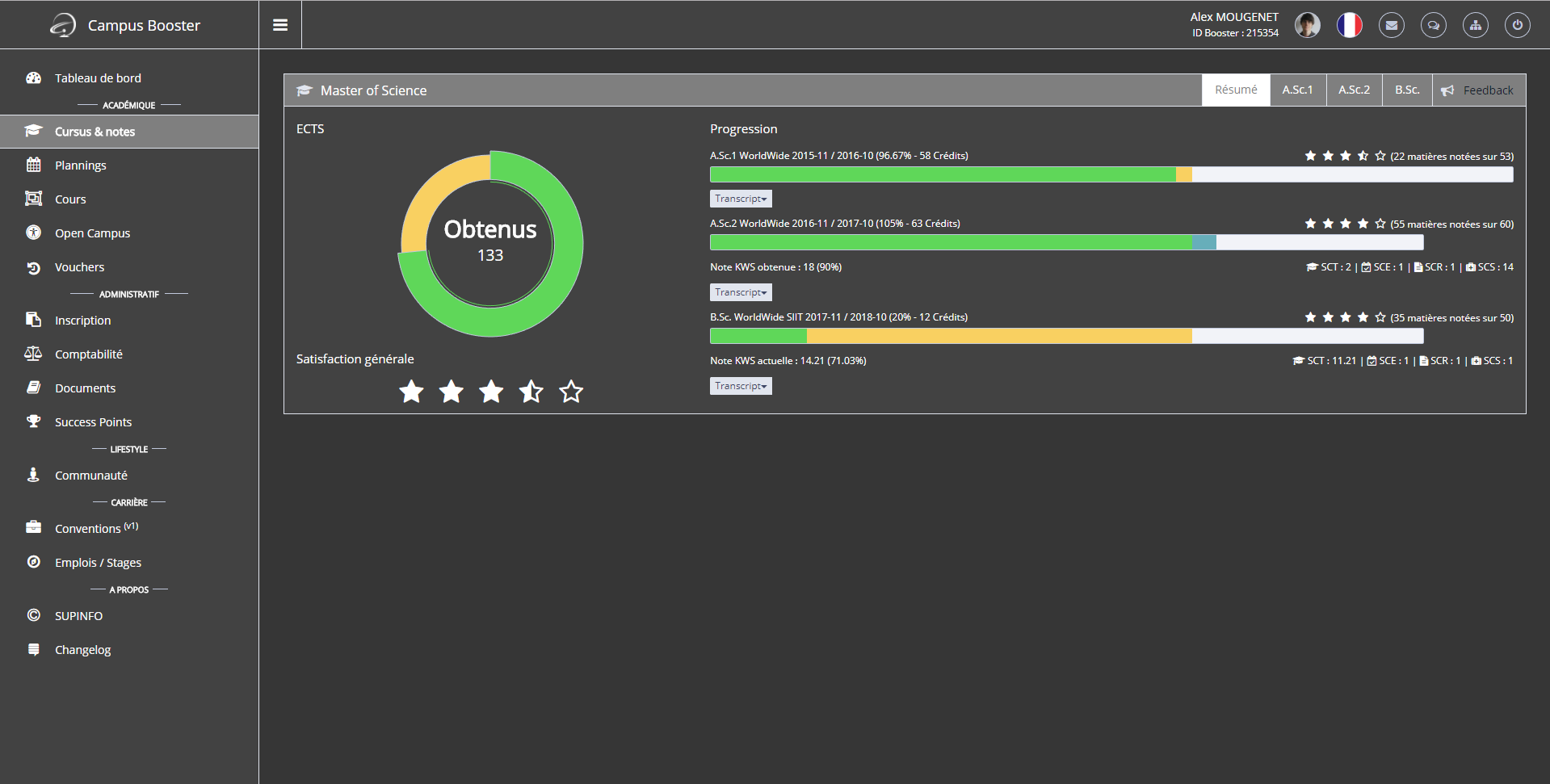This screenshot has width=1550, height=784.
Task: Expand Transcript dropdown under A.Sc.2
Action: [741, 292]
